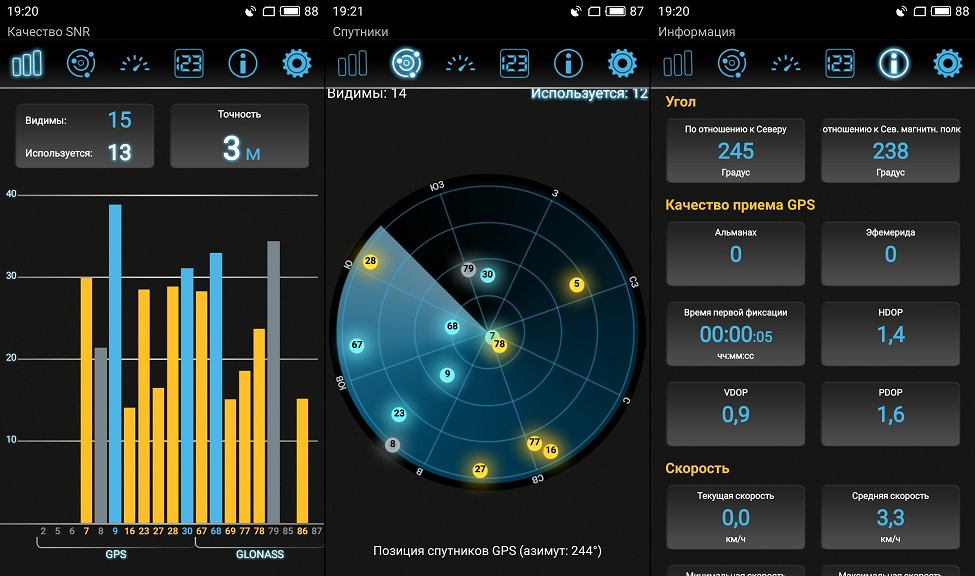Tap satellite 68 on the sky map

[x=452, y=326]
